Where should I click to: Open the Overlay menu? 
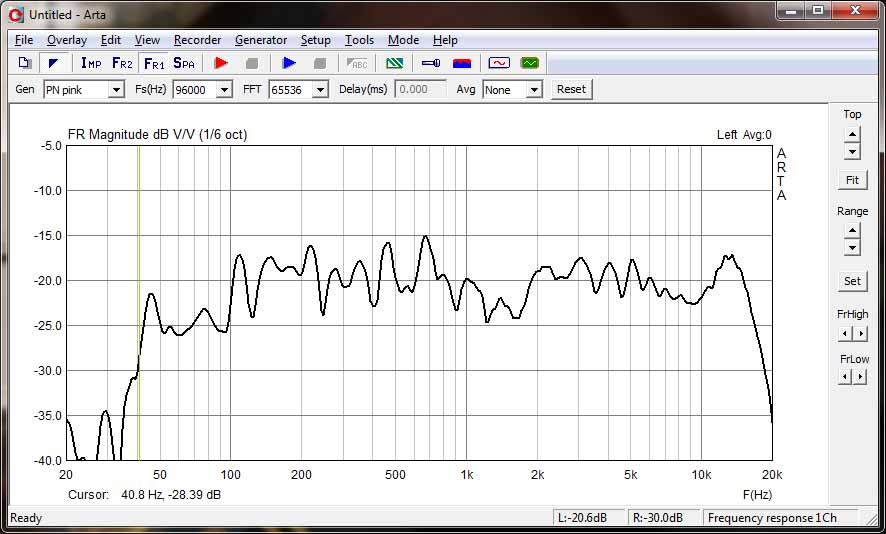[67, 40]
